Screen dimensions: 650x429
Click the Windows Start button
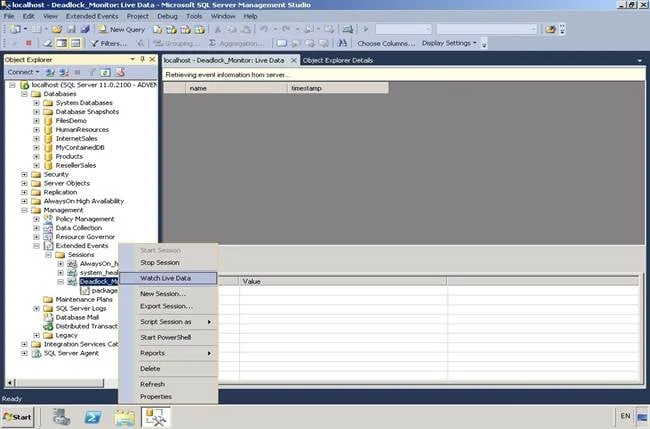pyautogui.click(x=17, y=417)
